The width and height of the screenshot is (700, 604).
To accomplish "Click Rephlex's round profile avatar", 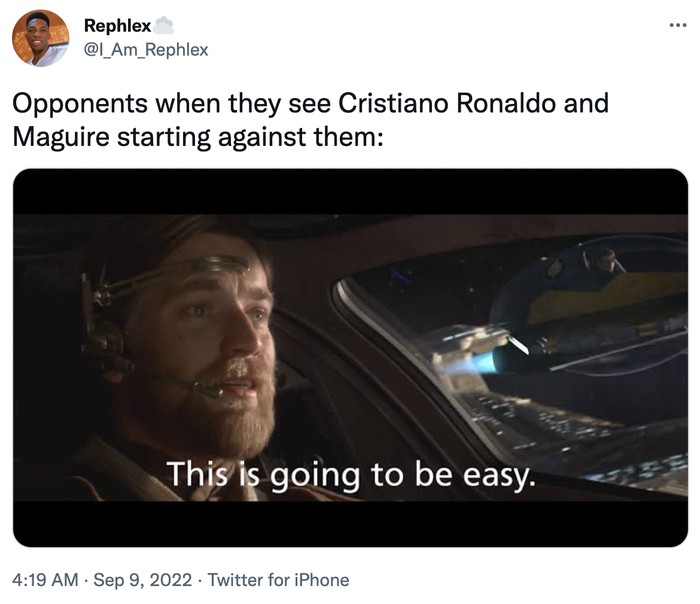I will pos(41,38).
